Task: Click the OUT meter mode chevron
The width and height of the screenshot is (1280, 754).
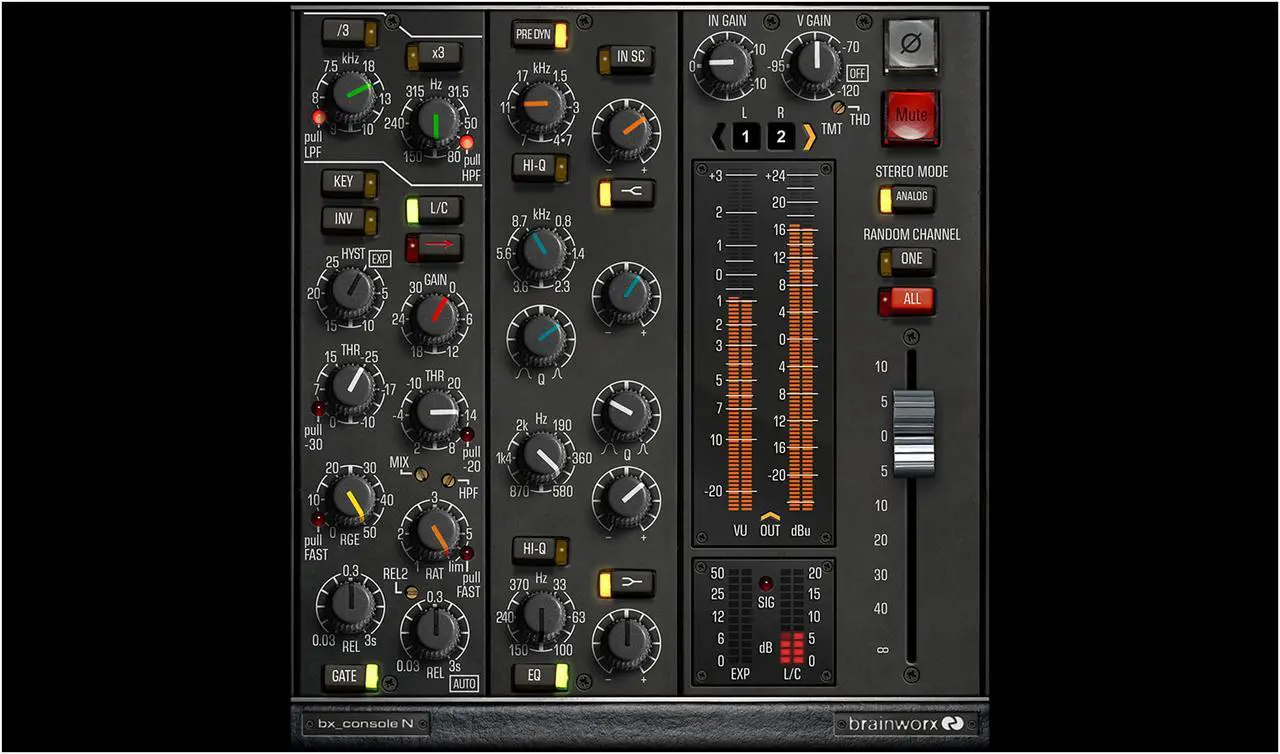Action: tap(770, 516)
